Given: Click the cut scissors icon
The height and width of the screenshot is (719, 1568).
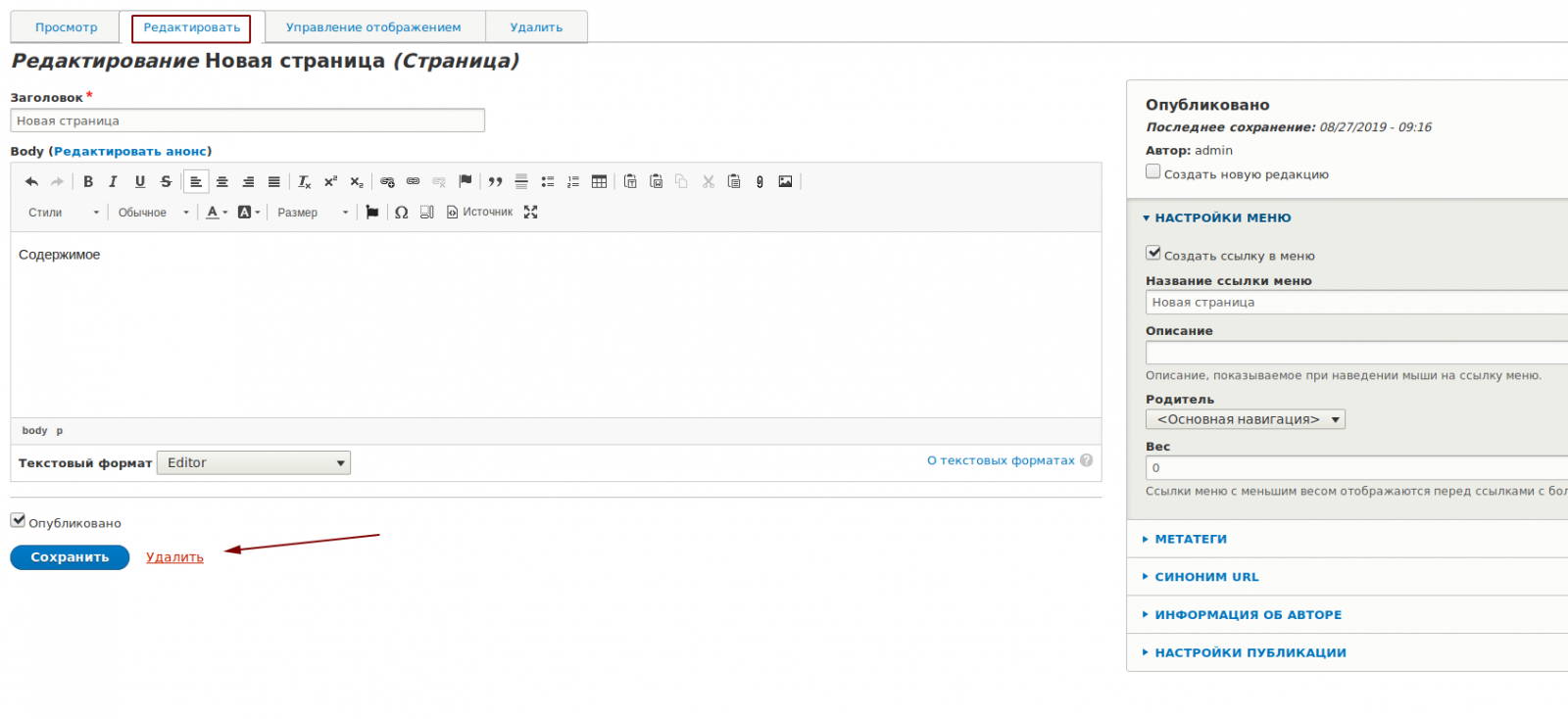Looking at the screenshot, I should coord(708,182).
